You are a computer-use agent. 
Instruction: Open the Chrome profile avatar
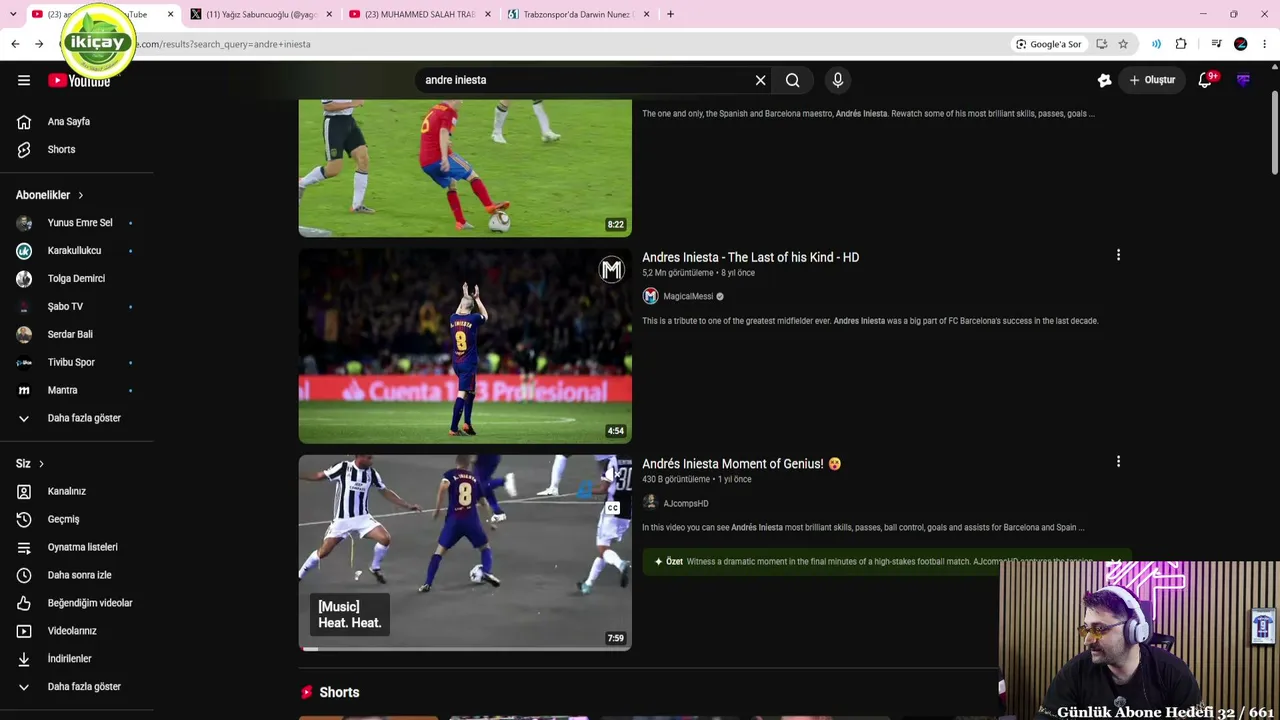1241,44
